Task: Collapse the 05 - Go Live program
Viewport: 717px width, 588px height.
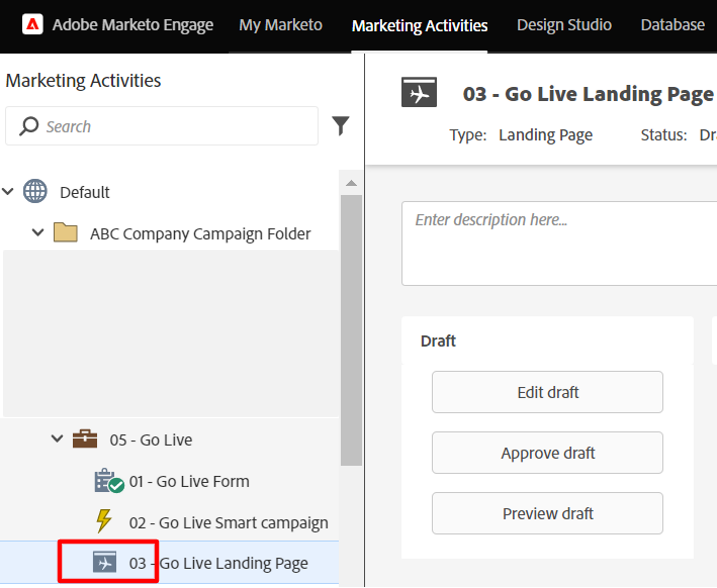Action: 57,439
